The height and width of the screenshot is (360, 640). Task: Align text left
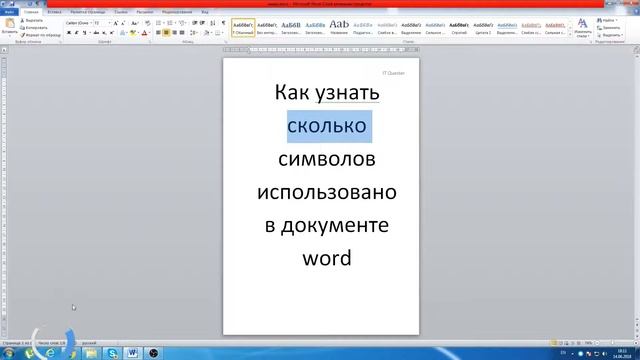pyautogui.click(x=158, y=33)
